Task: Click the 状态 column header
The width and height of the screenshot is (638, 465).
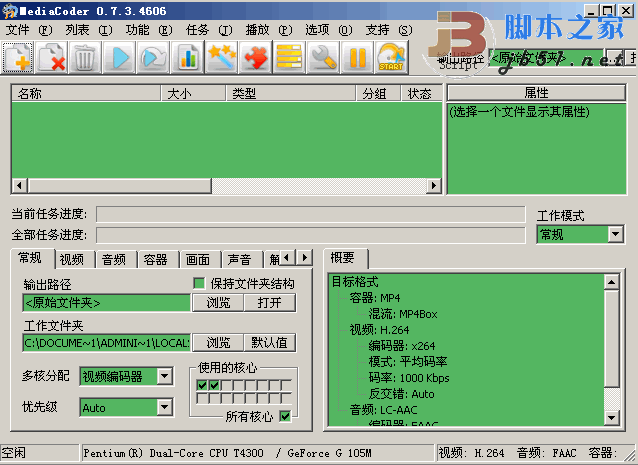Action: coord(422,94)
